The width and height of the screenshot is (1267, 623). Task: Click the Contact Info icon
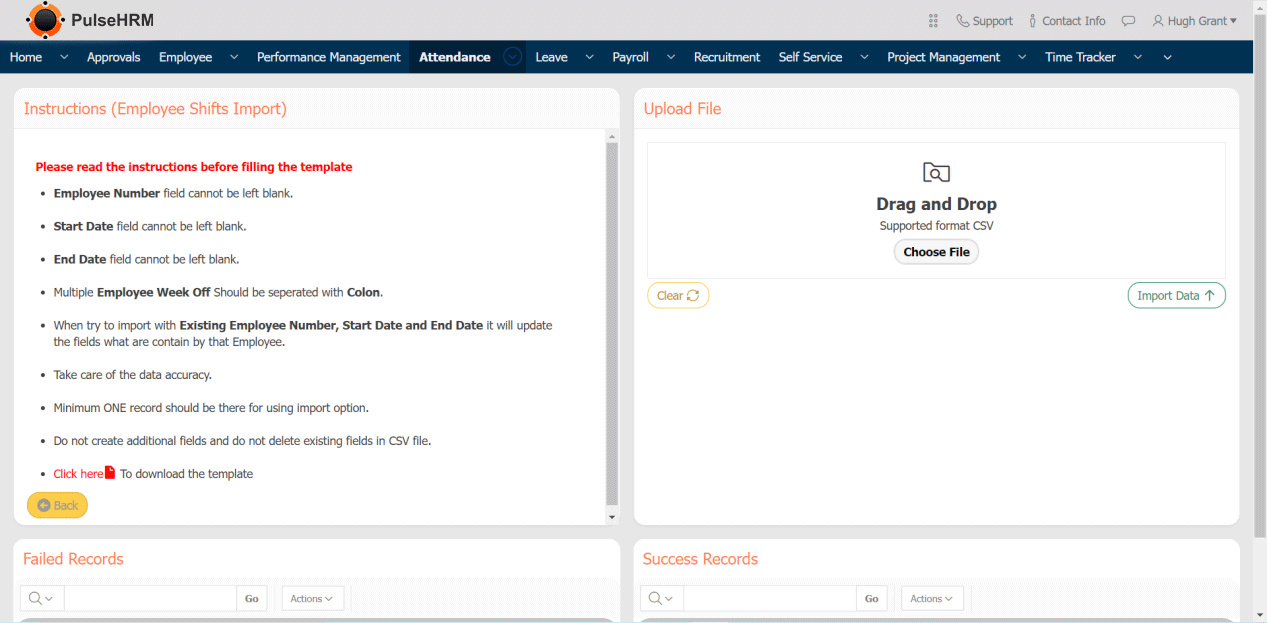(1033, 21)
